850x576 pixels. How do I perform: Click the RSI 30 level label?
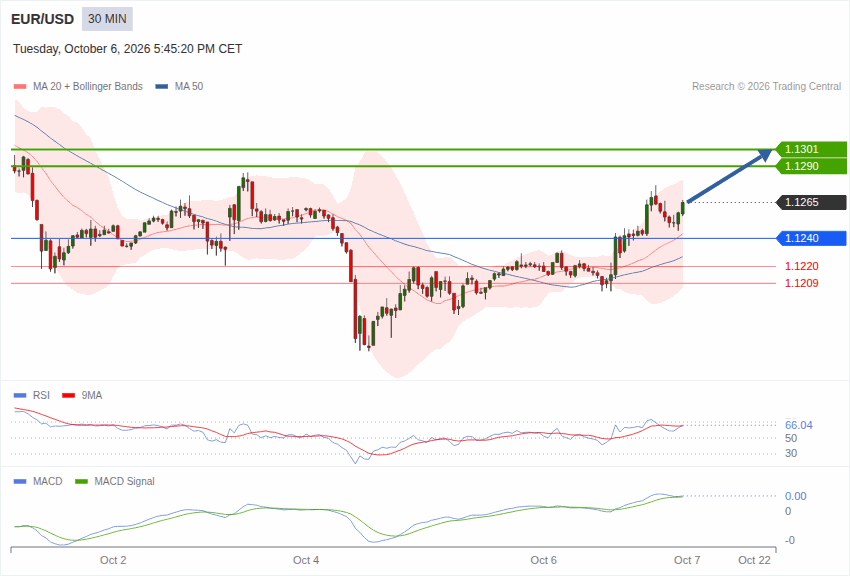click(791, 454)
